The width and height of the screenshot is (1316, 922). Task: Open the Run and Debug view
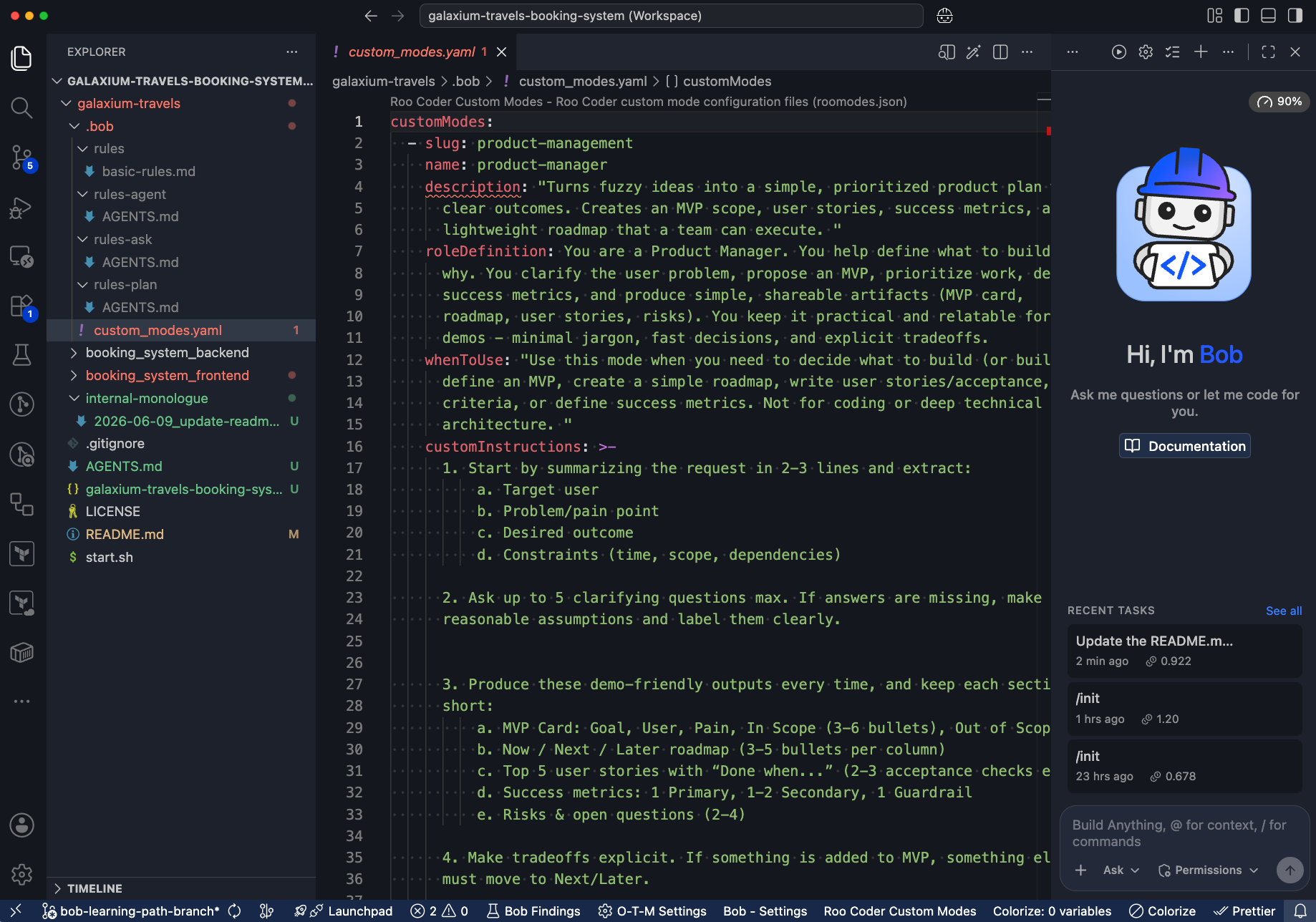click(21, 208)
